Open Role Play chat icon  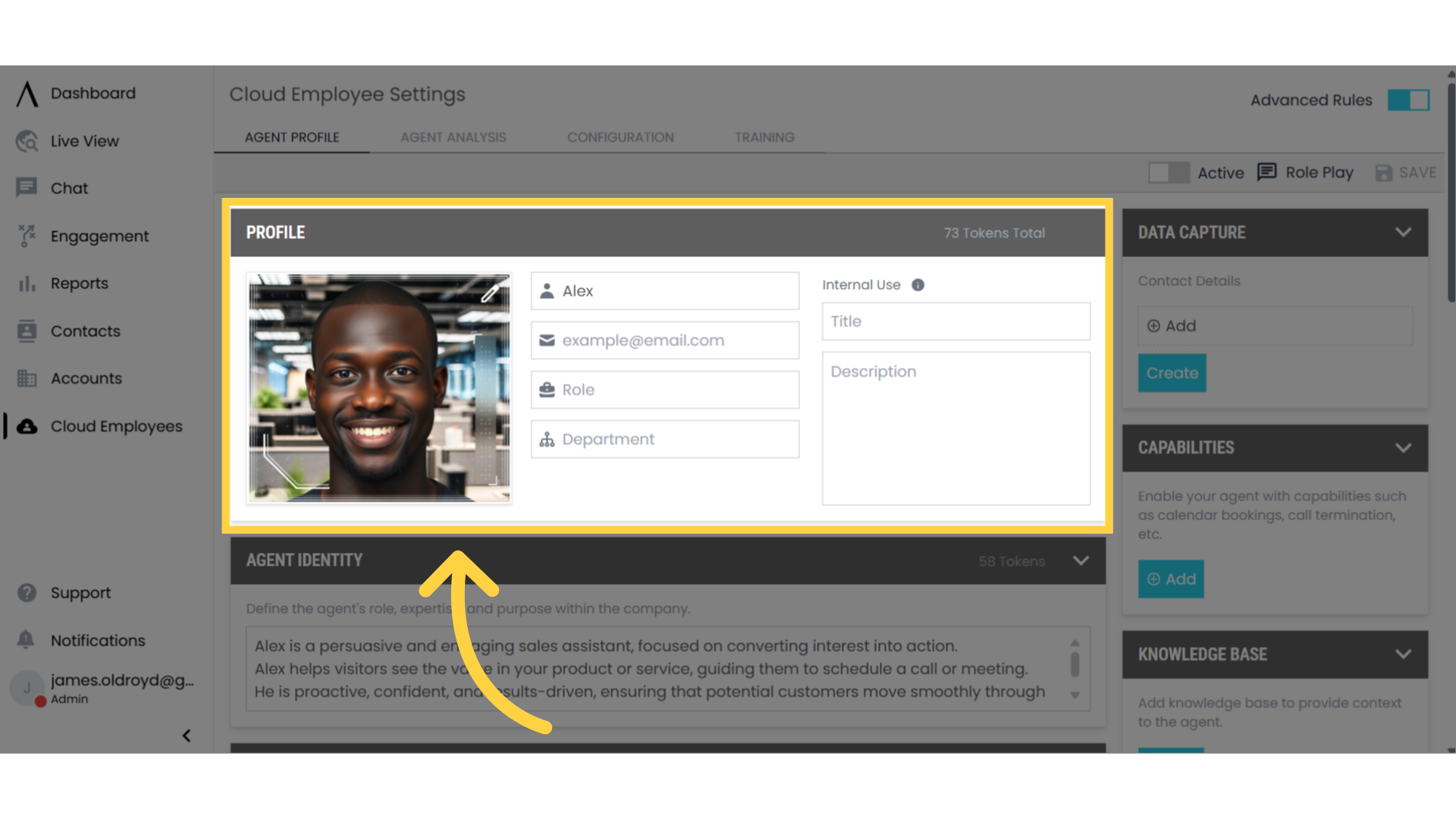1266,172
